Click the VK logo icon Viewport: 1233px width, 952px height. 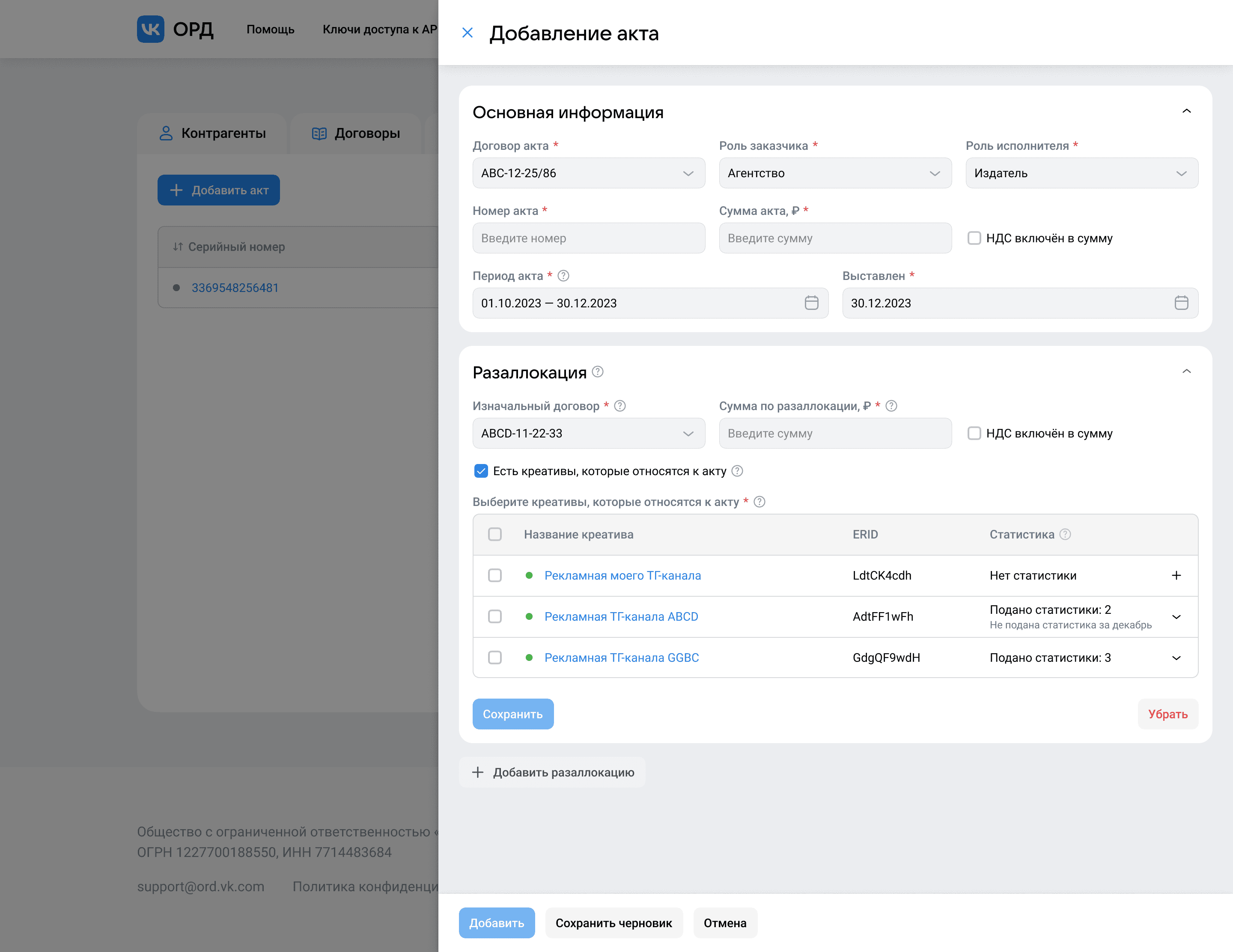[150, 29]
